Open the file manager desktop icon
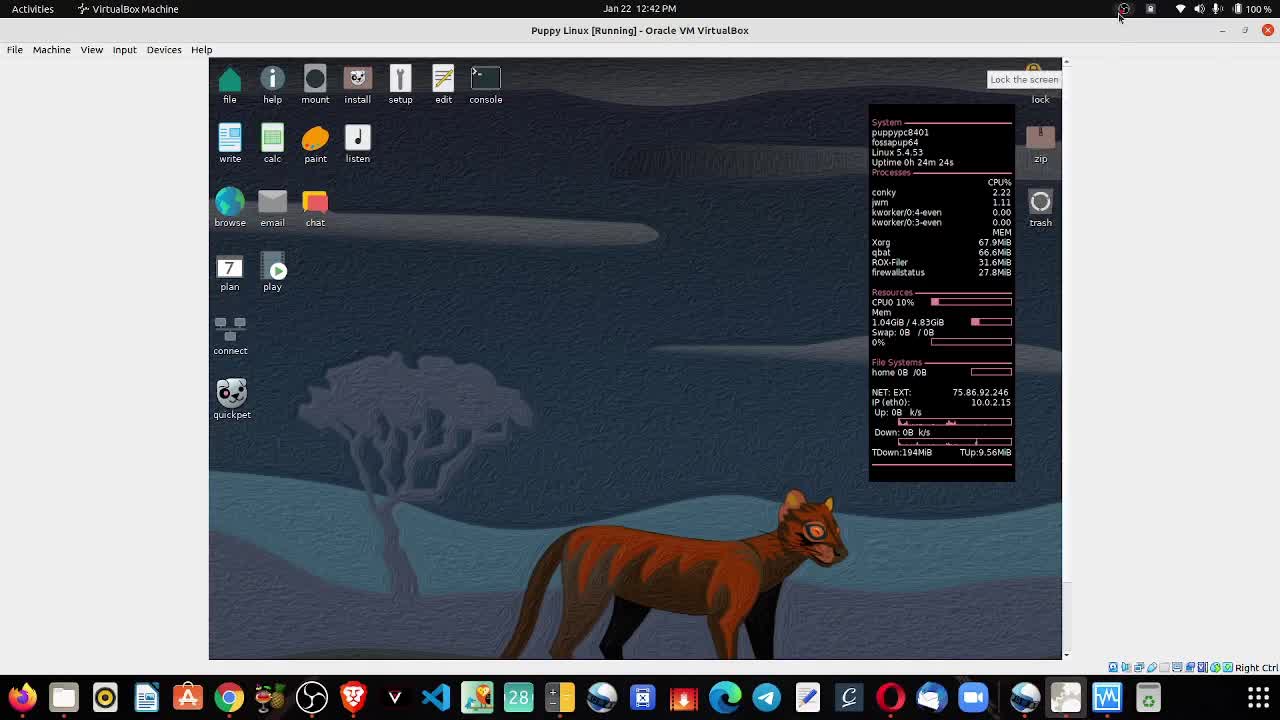 point(229,85)
